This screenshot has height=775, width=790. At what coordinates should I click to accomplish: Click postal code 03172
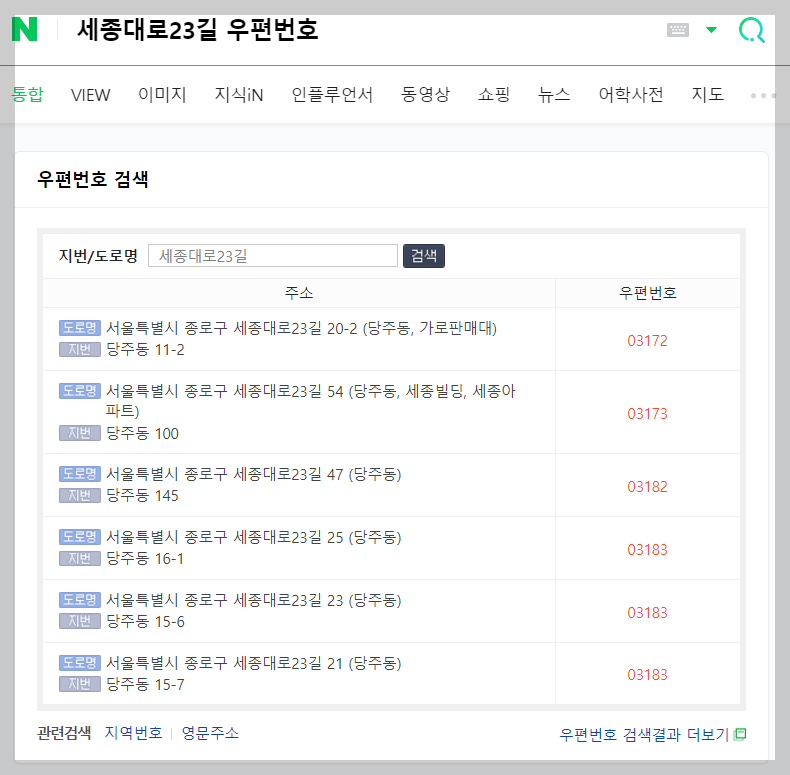tap(647, 341)
